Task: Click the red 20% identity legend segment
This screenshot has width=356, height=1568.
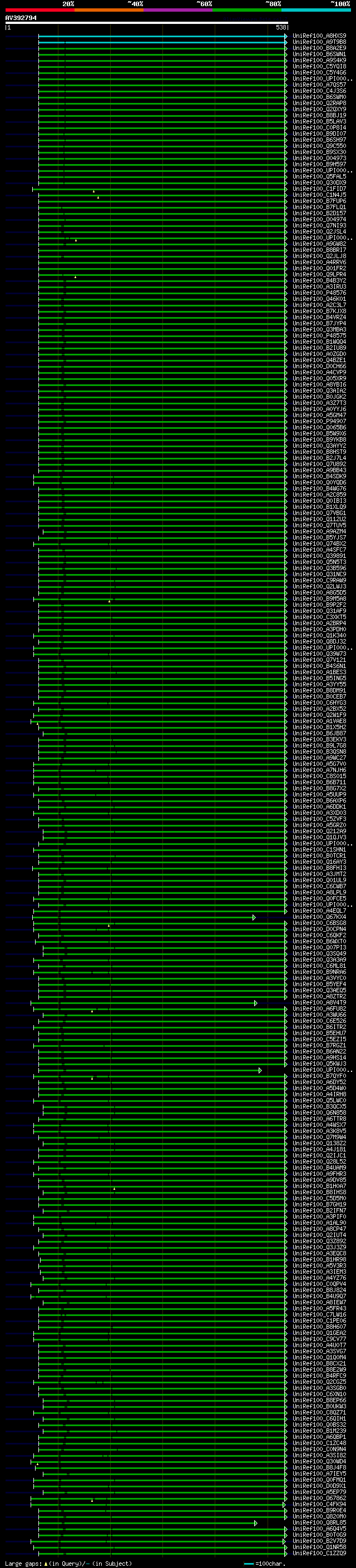Action: 39,10
